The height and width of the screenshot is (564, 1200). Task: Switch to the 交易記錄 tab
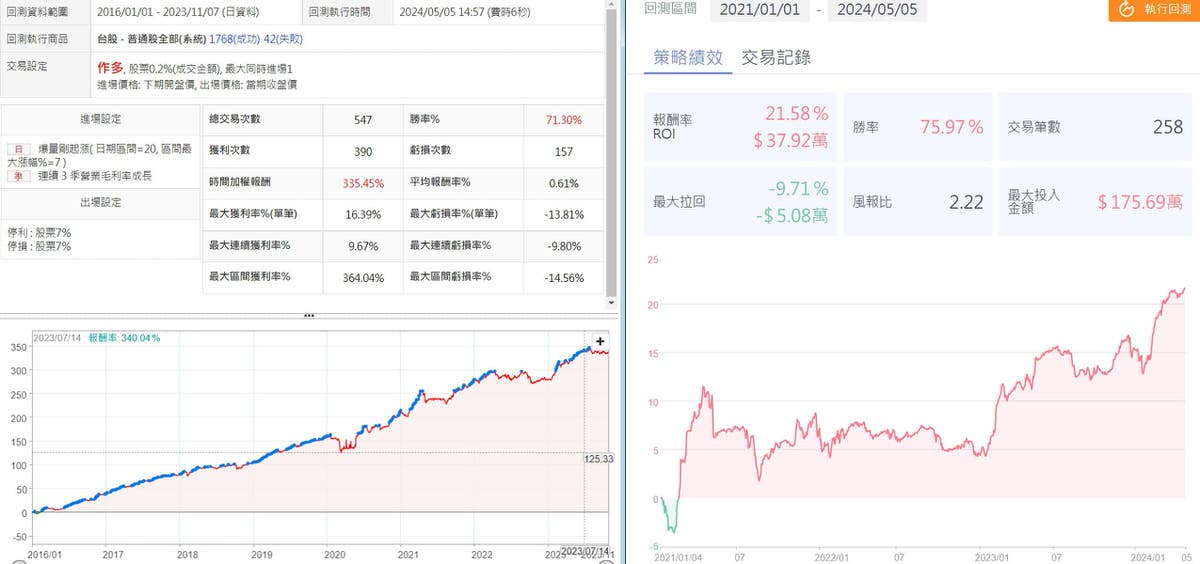coord(776,57)
